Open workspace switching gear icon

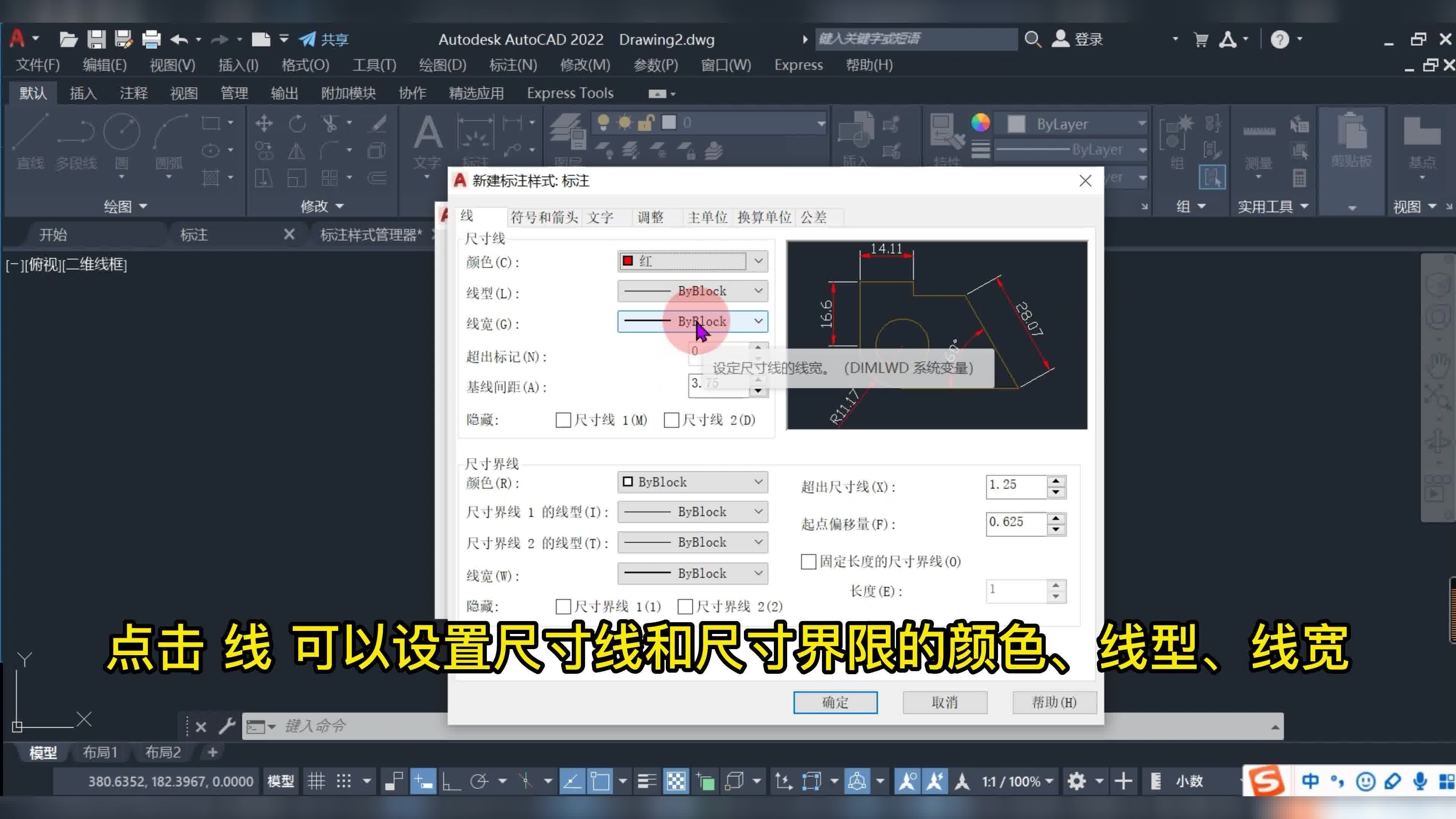1076,781
